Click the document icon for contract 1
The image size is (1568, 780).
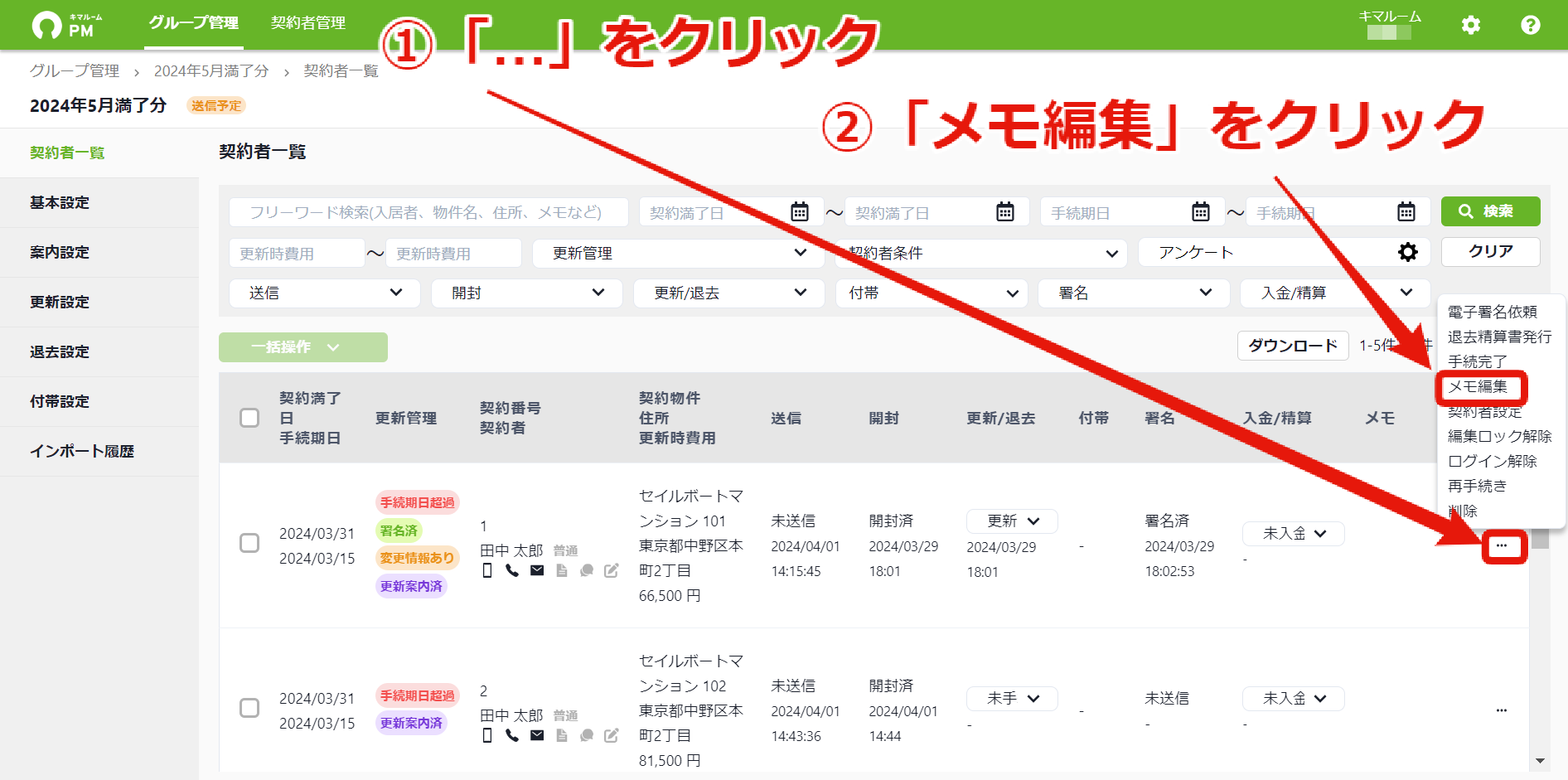[562, 570]
